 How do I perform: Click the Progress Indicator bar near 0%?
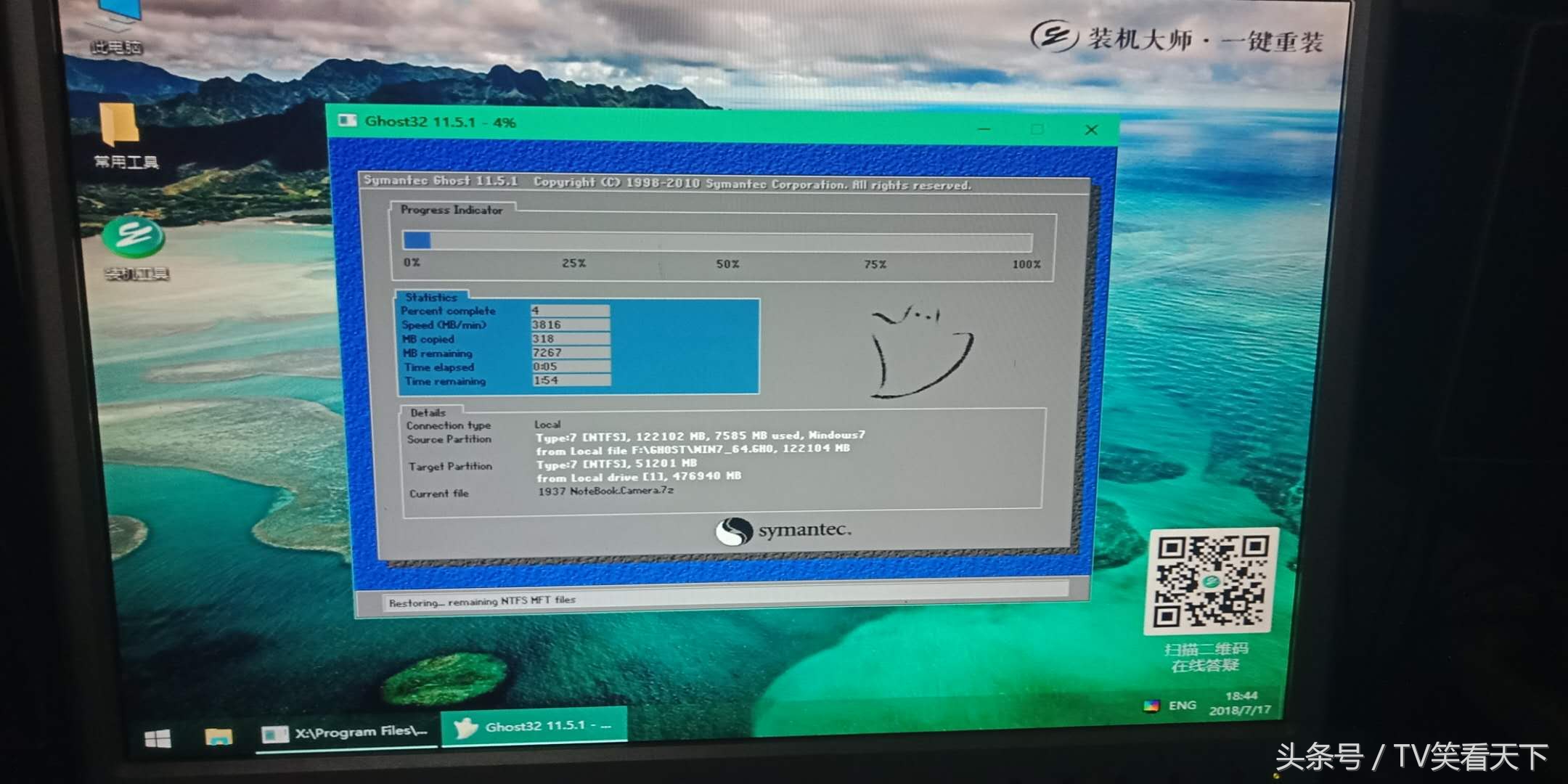tap(417, 240)
